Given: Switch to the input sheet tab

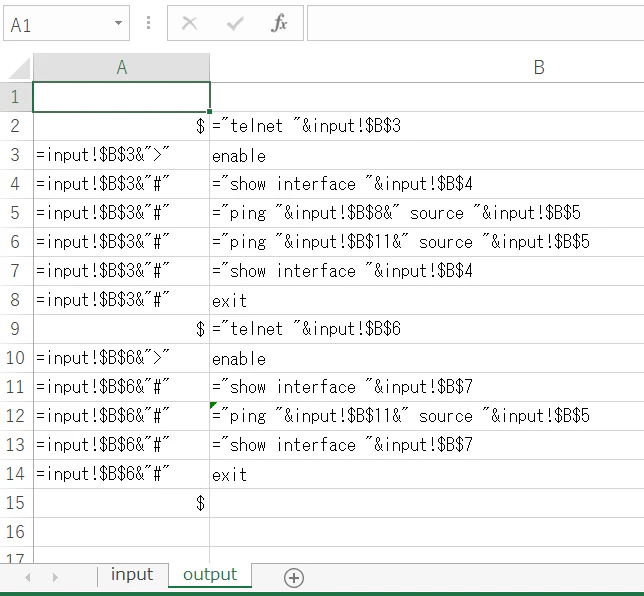Looking at the screenshot, I should [x=132, y=575].
